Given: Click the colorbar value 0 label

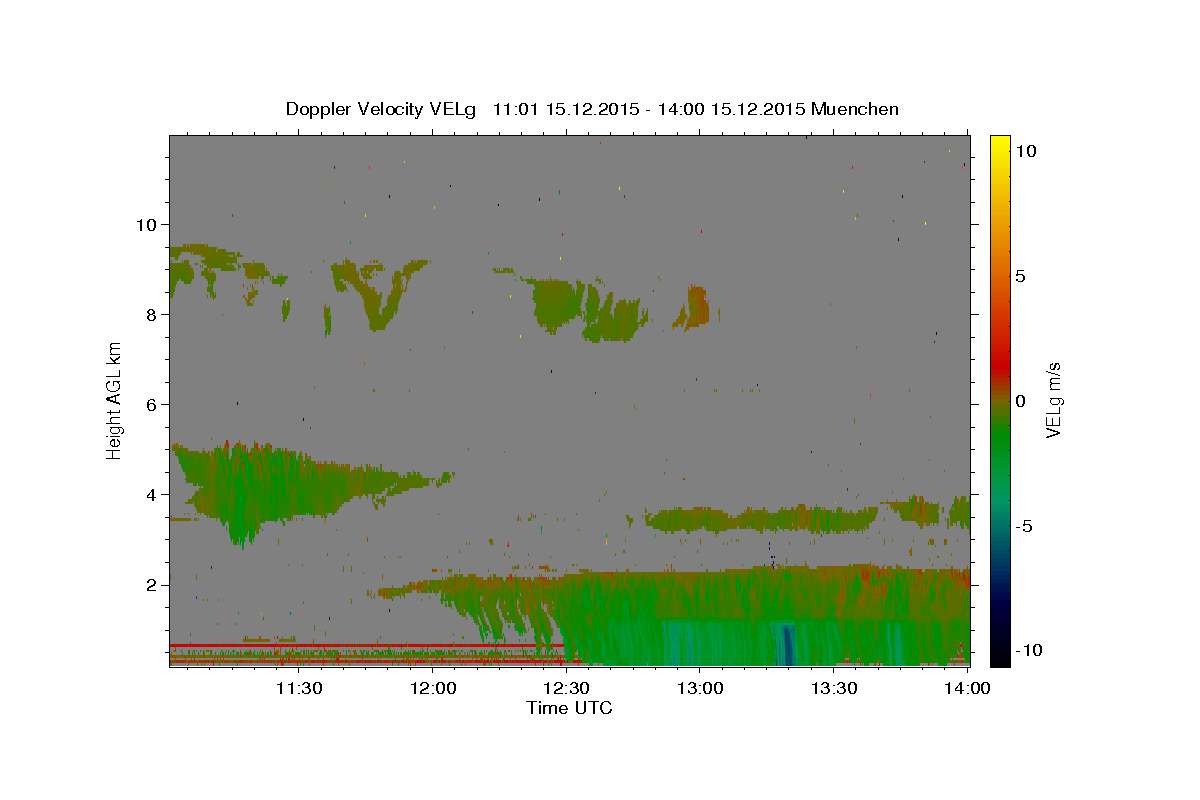Looking at the screenshot, I should 1020,401.
